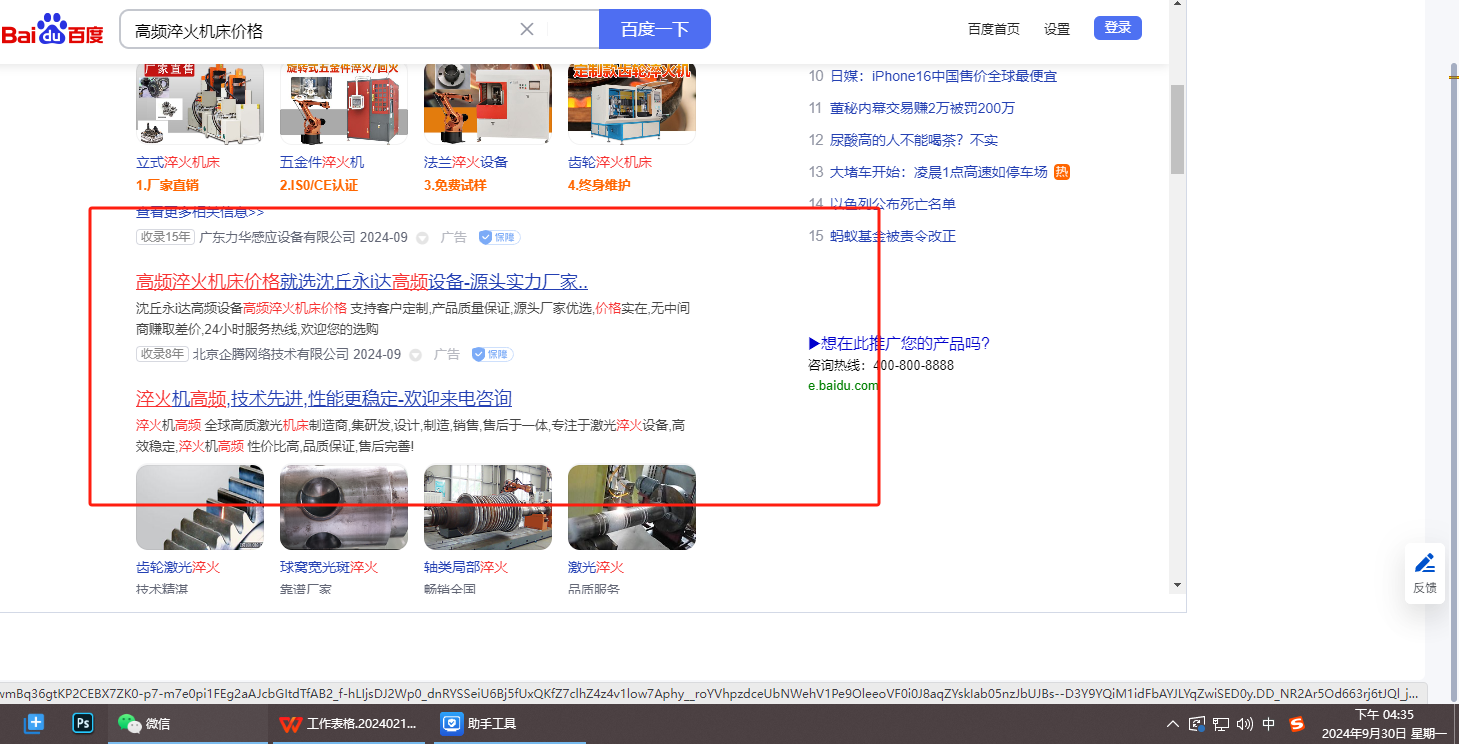Screen dimensions: 1459x744
Task: Click the volume speaker tray icon
Action: tap(1245, 724)
